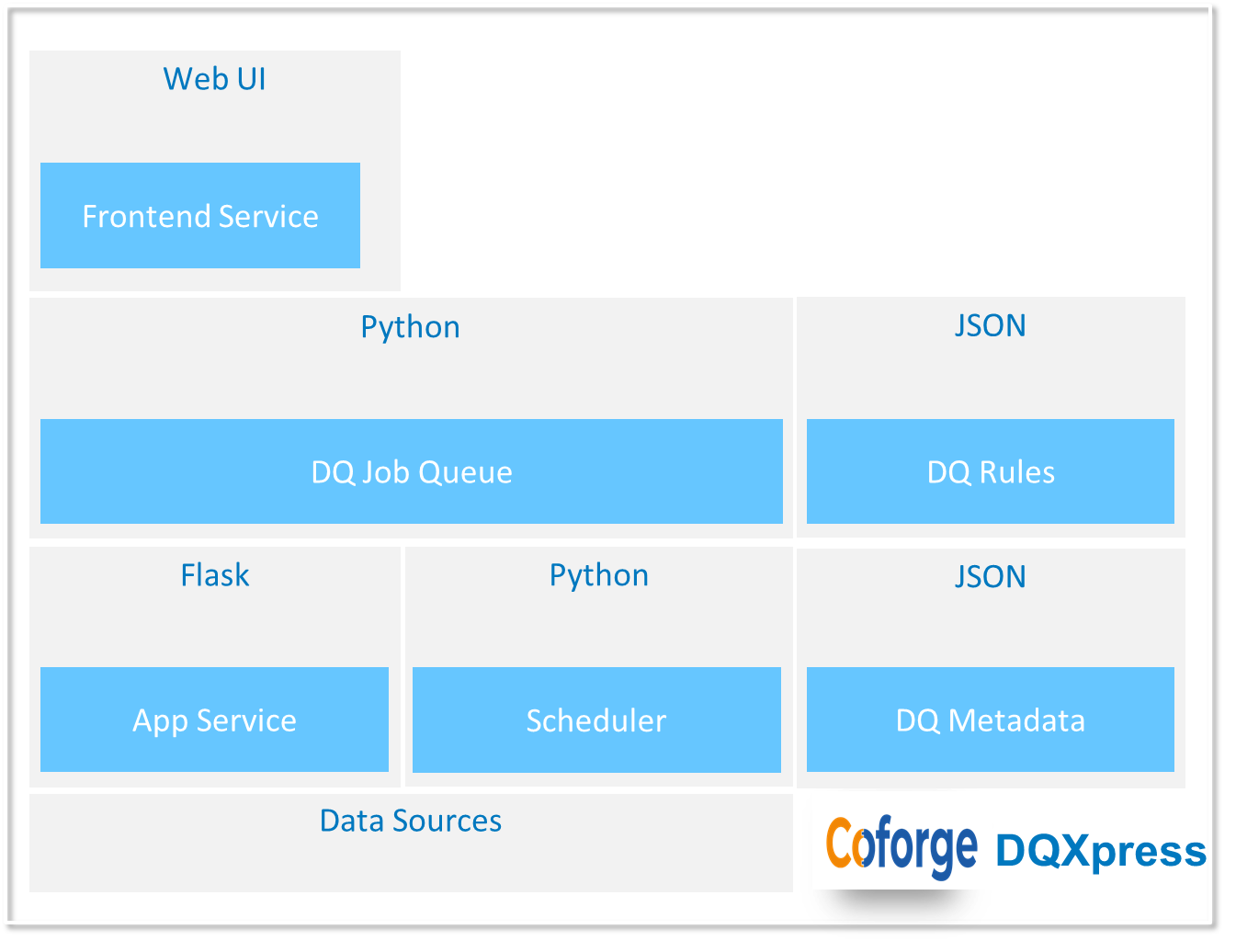Click the Data Sources label
Viewport: 1236px width, 952px height.
coord(411,821)
